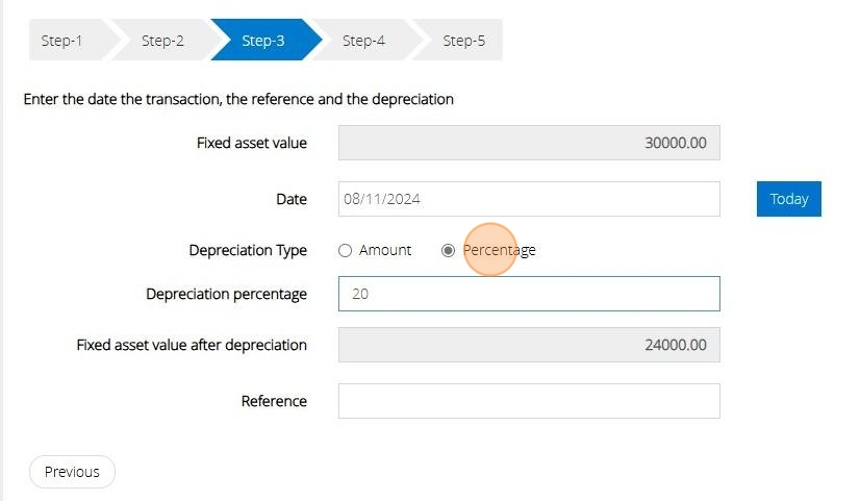The height and width of the screenshot is (501, 860).
Task: Click the Depreciation percentage input box
Action: (x=529, y=295)
